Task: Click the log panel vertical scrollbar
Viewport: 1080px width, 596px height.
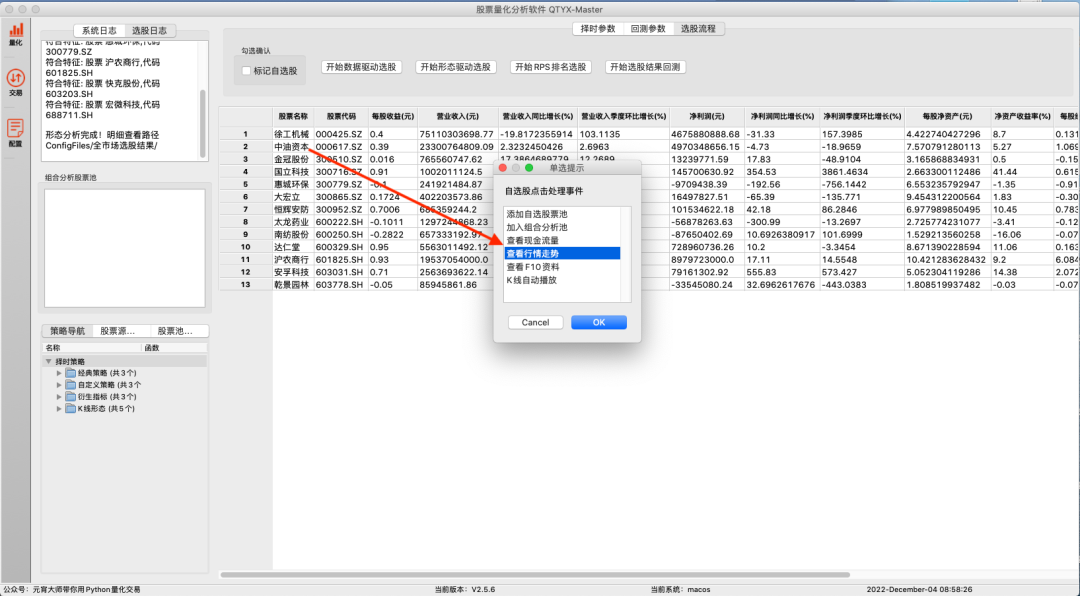Action: click(x=203, y=123)
